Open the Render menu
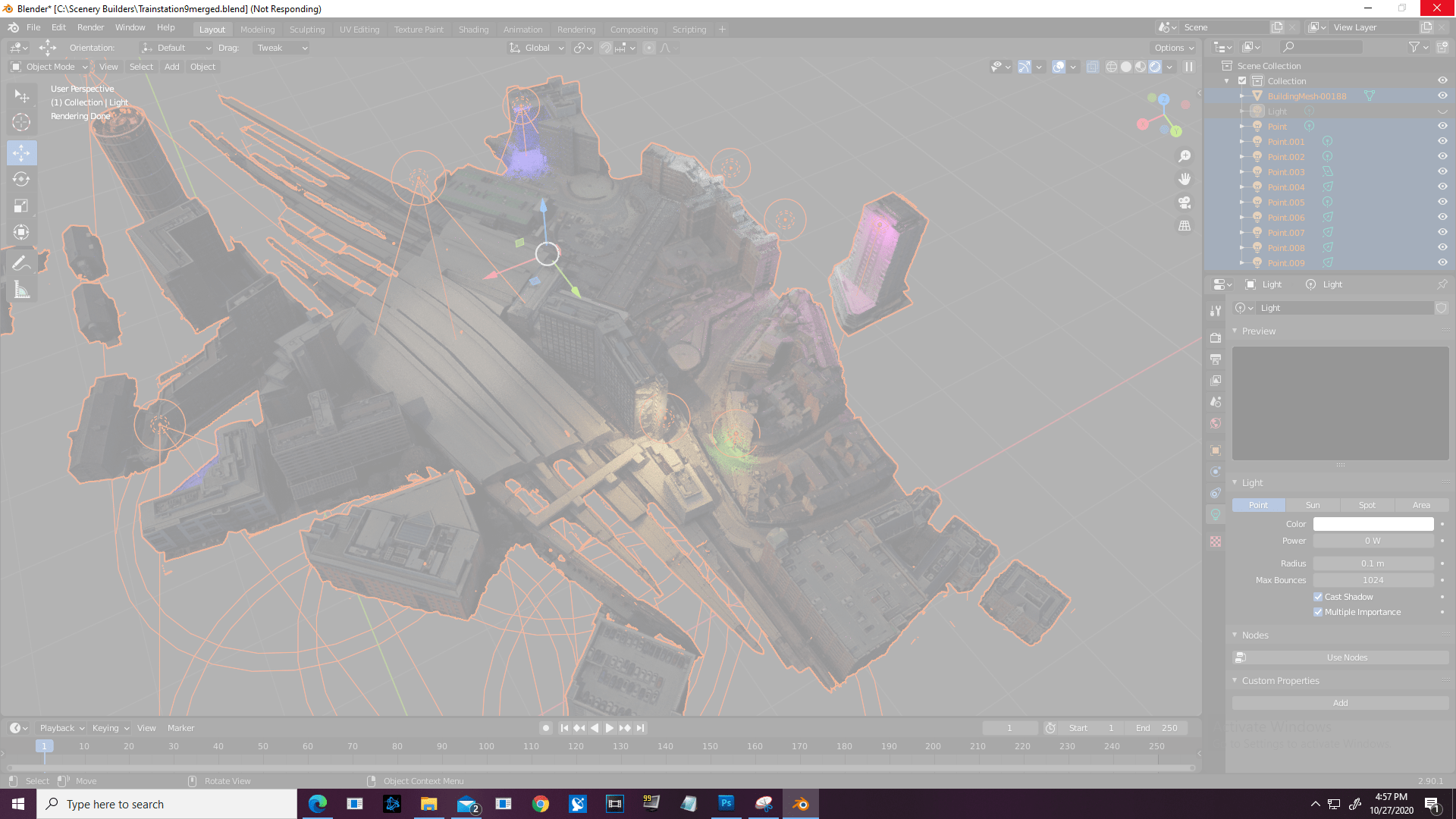This screenshot has width=1456, height=819. (90, 27)
